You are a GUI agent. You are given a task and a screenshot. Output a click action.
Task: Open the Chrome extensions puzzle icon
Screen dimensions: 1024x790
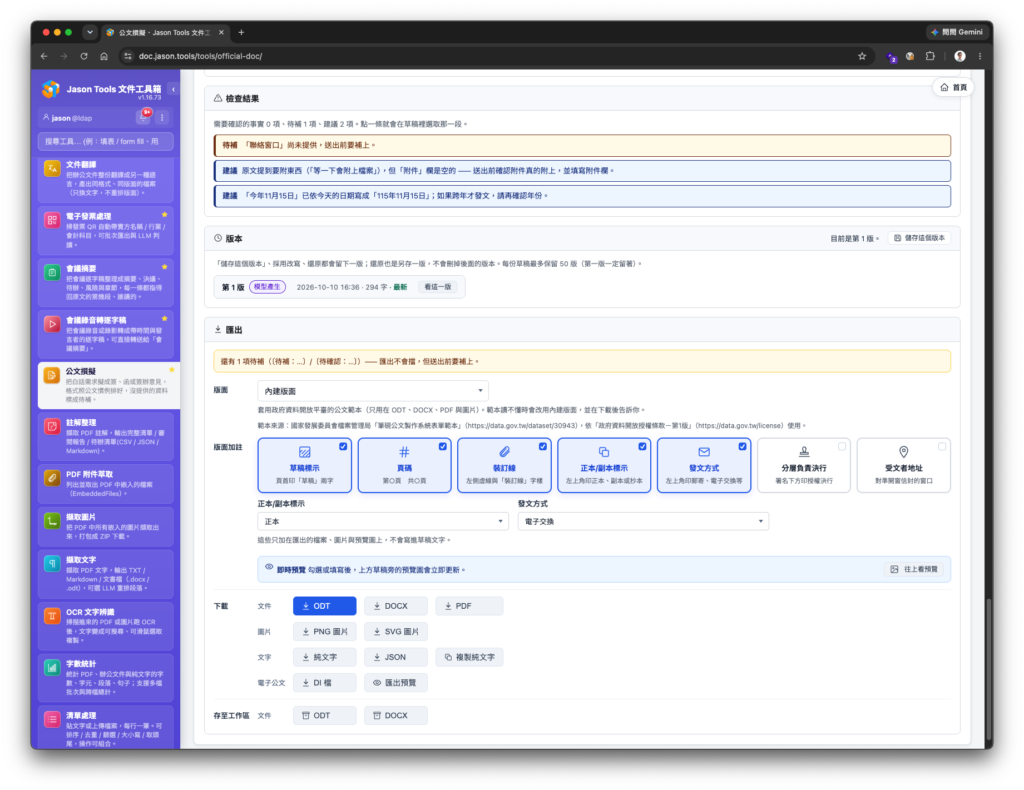pos(930,56)
